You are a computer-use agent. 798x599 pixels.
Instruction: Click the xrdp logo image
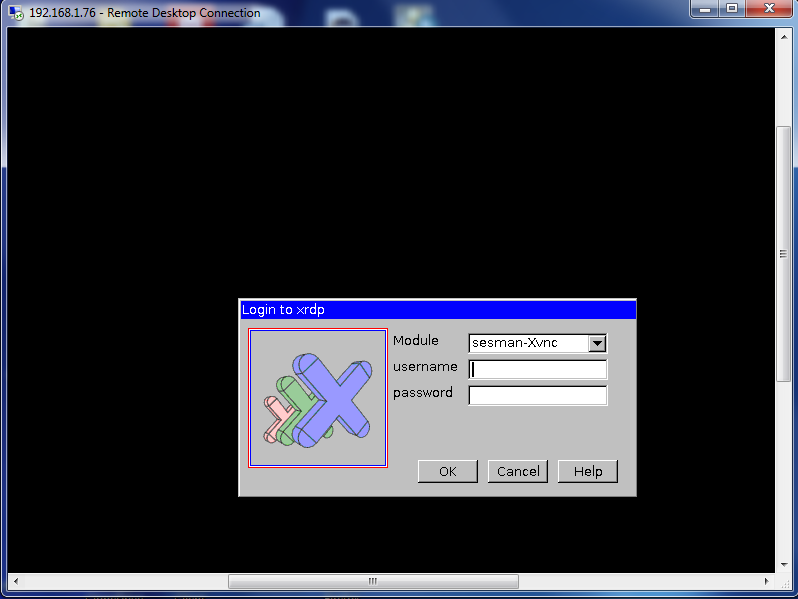(318, 398)
